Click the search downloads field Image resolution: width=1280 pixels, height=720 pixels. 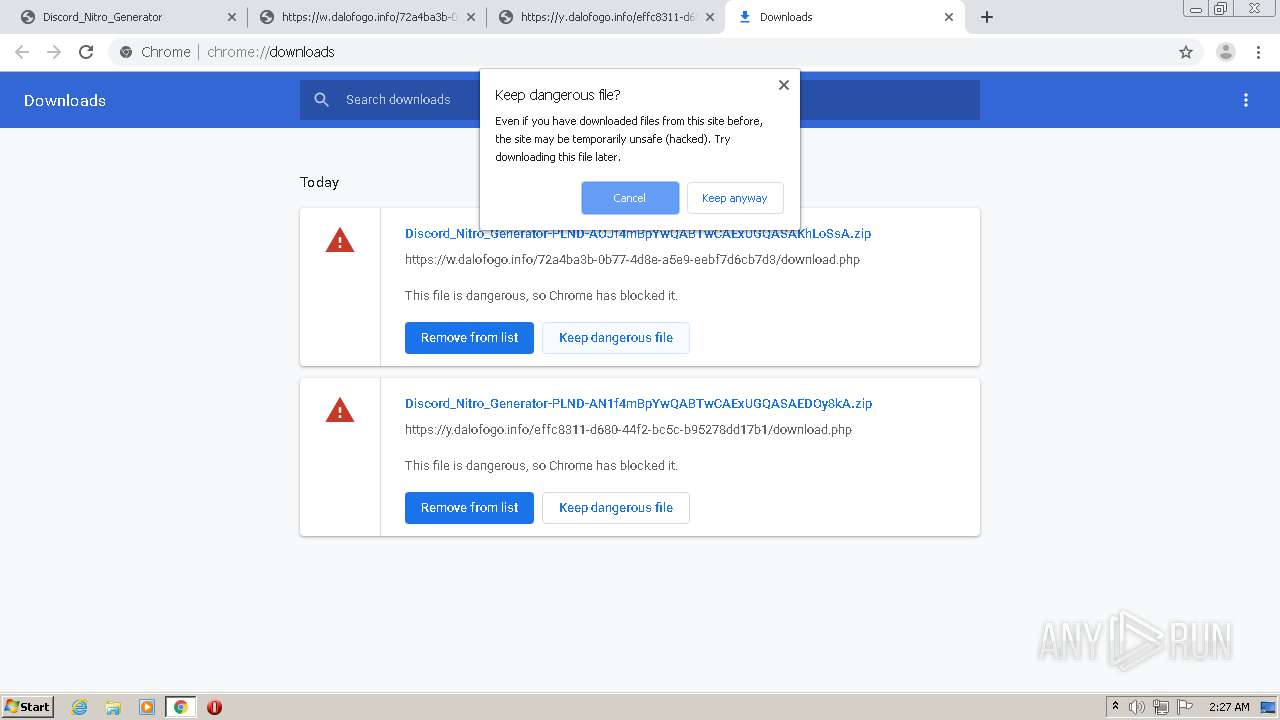point(640,100)
